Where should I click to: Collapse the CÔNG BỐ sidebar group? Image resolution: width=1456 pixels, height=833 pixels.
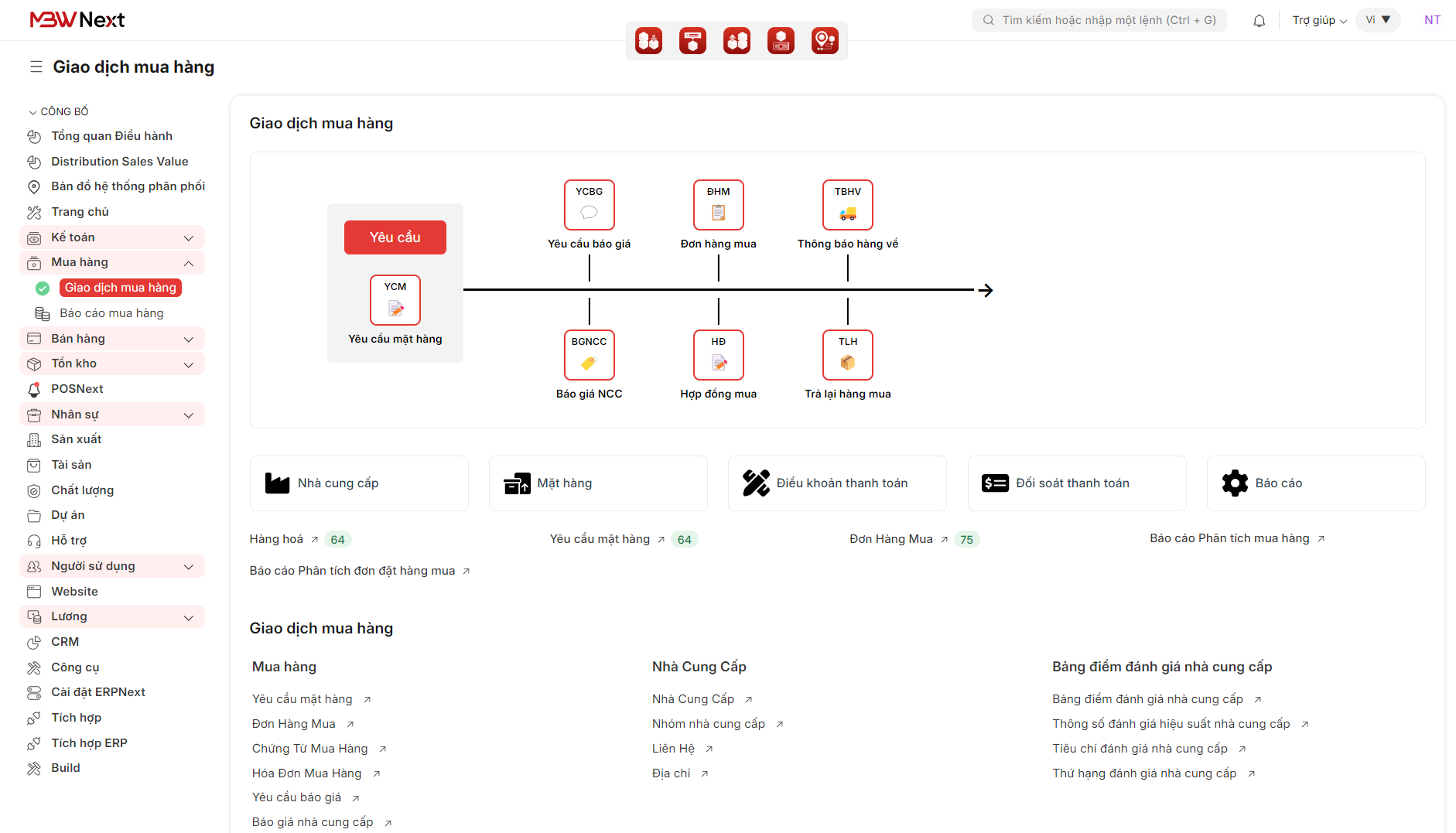coord(59,111)
